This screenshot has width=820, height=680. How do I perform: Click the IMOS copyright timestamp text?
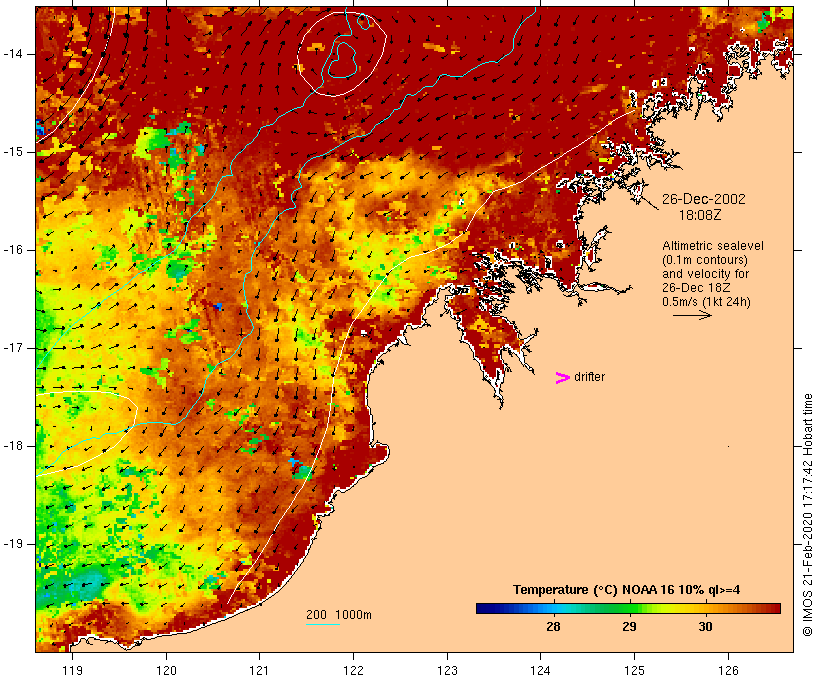[807, 515]
